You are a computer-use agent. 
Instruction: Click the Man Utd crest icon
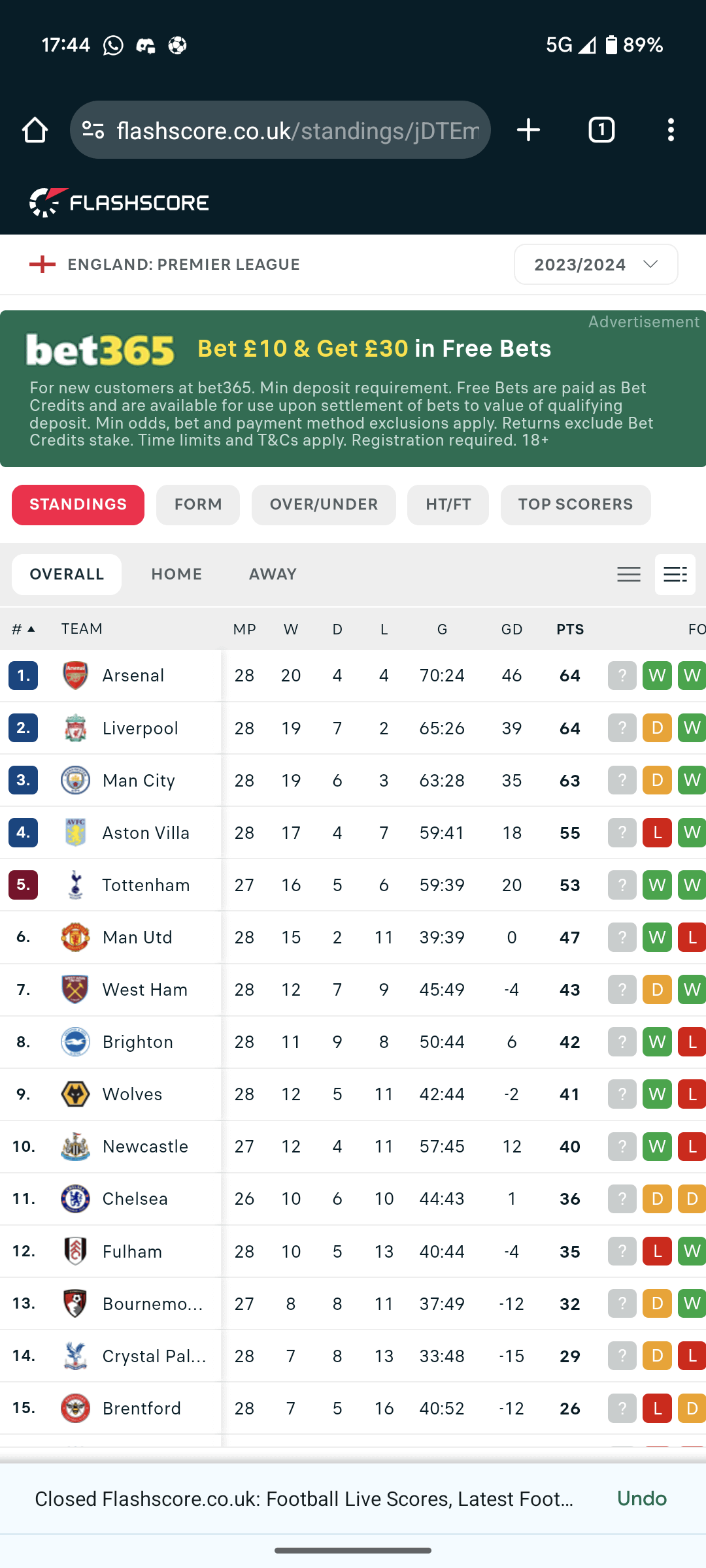(75, 938)
